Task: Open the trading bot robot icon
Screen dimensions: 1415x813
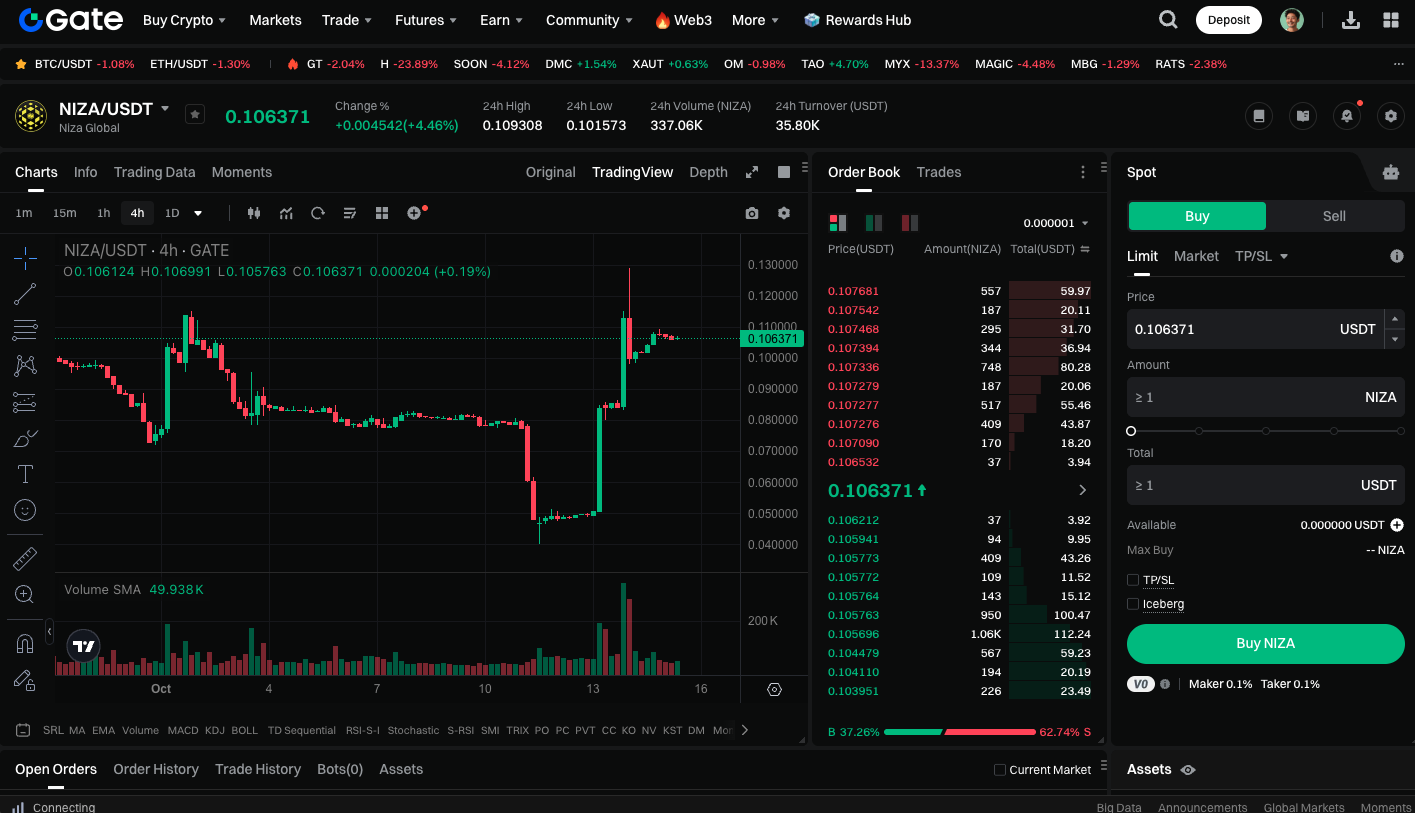Action: point(1391,172)
